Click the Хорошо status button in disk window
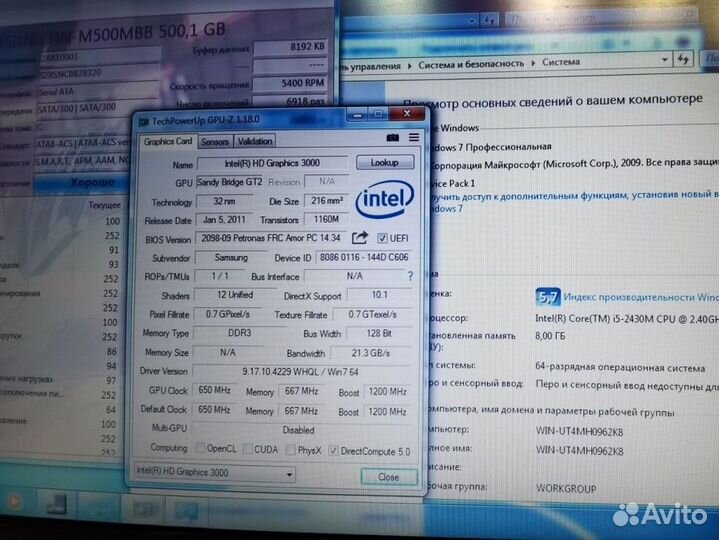 tap(81, 182)
